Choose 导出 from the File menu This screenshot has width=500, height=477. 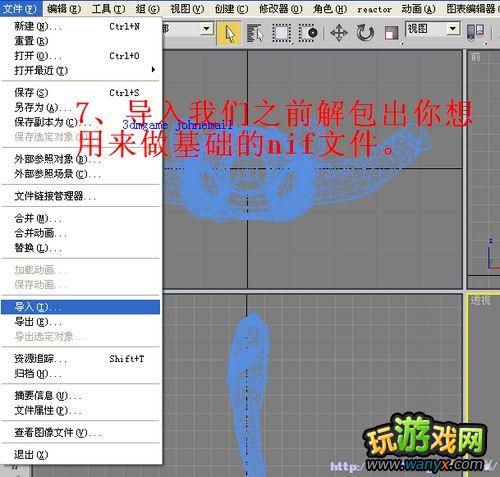[x=81, y=322]
